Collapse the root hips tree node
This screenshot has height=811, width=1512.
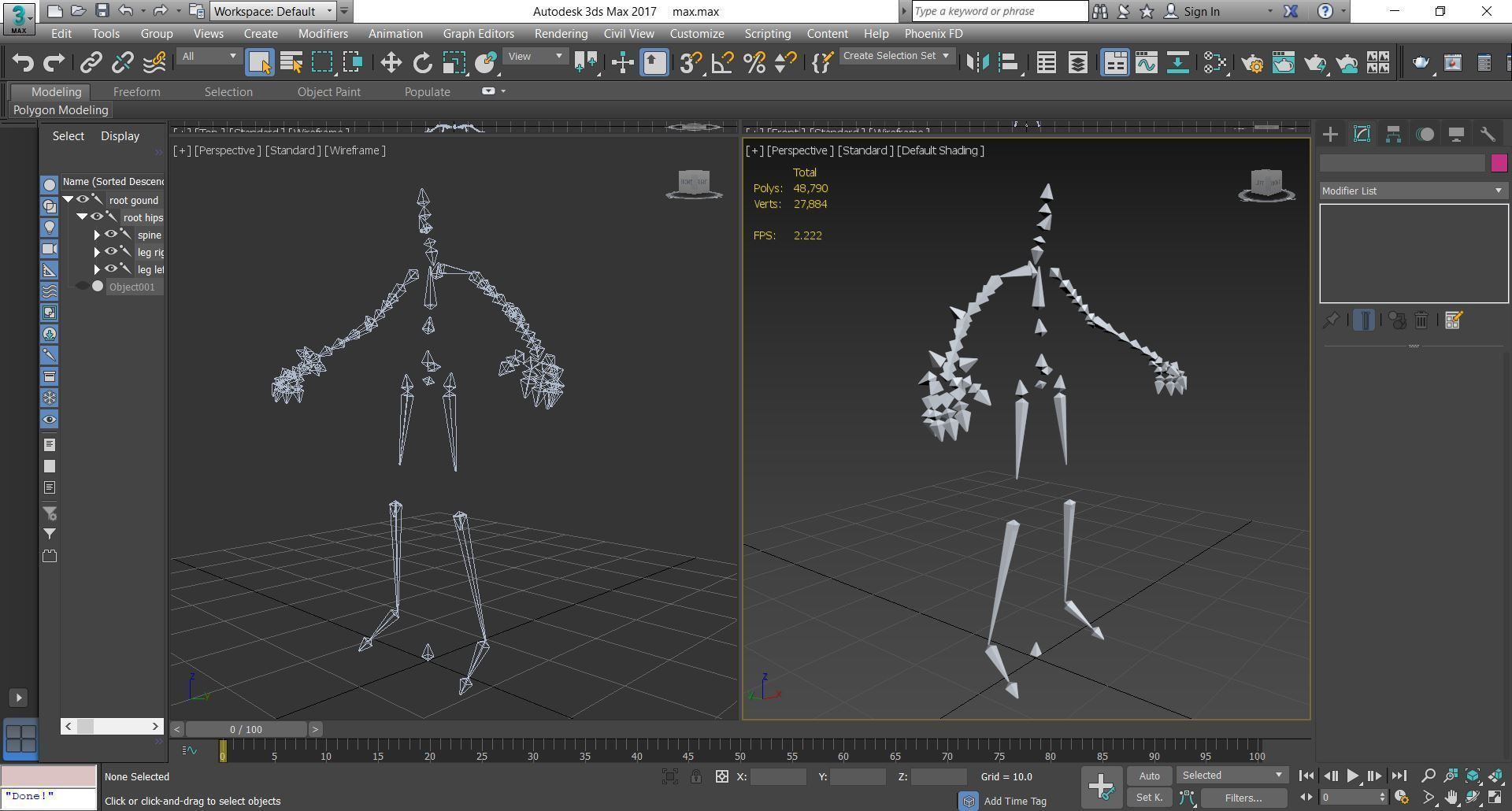[82, 217]
